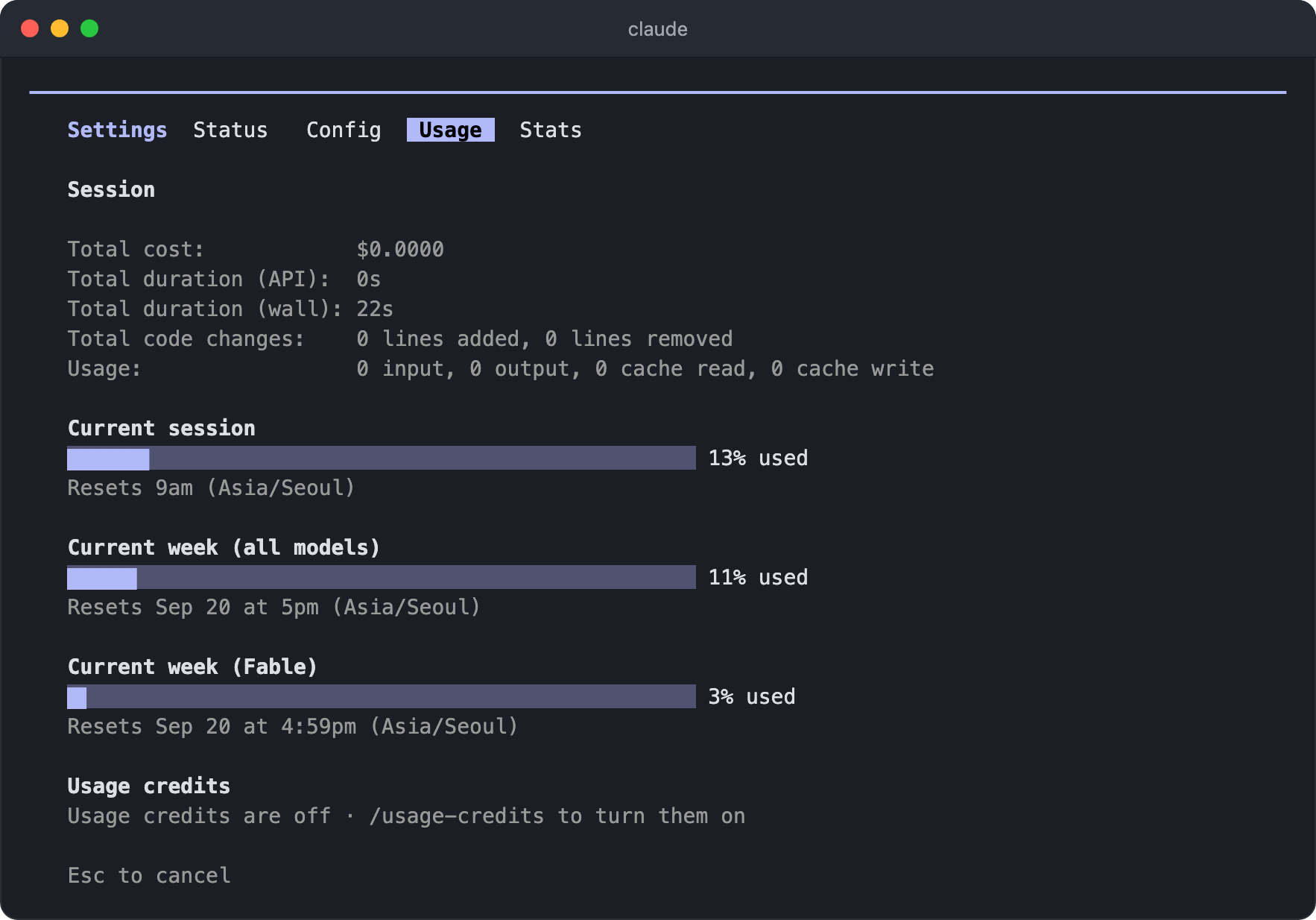Viewport: 1316px width, 920px height.
Task: Click the 13% used label
Action: [758, 458]
